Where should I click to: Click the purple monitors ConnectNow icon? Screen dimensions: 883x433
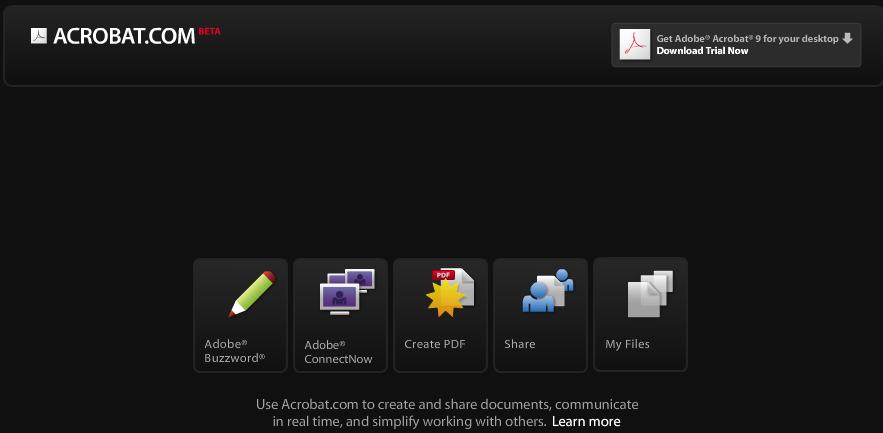click(x=347, y=292)
